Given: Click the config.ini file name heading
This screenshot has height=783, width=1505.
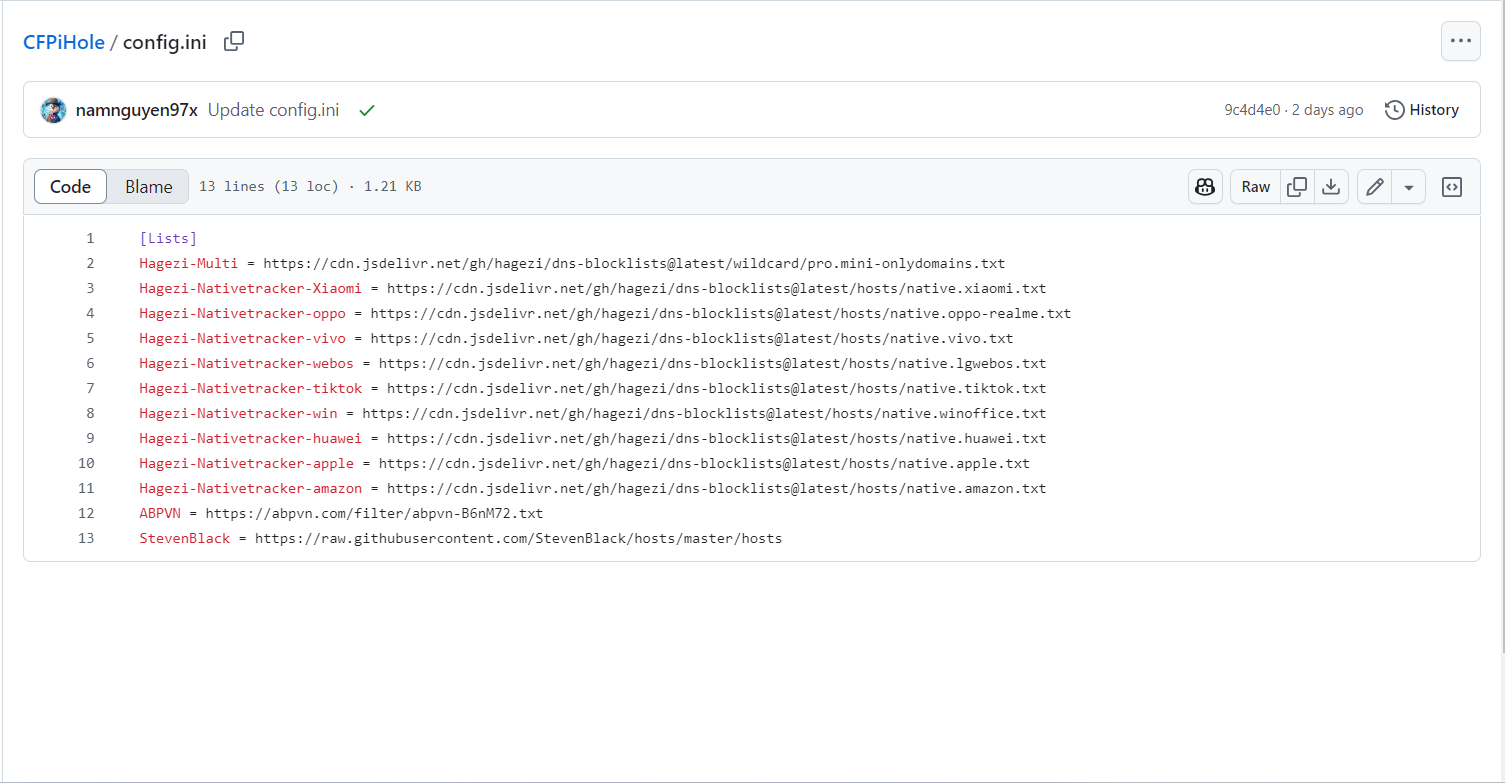Looking at the screenshot, I should pyautogui.click(x=165, y=43).
